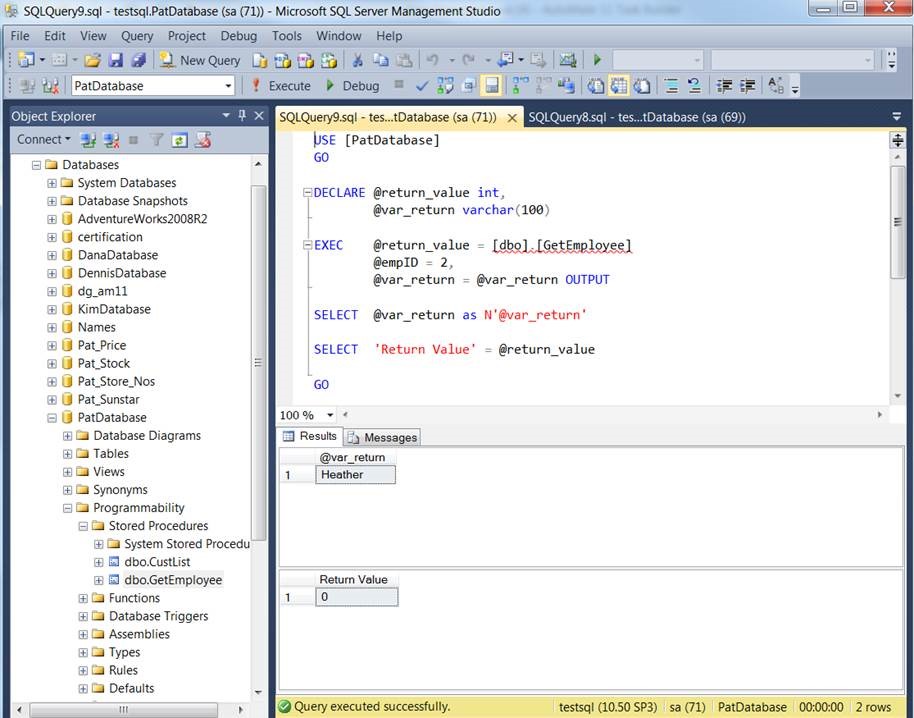Open the Tools menu

(x=287, y=36)
